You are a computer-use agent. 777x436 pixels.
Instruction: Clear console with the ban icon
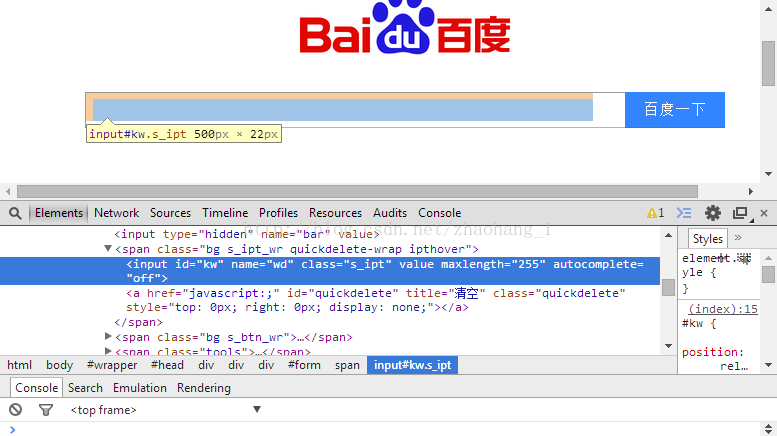pyautogui.click(x=15, y=410)
